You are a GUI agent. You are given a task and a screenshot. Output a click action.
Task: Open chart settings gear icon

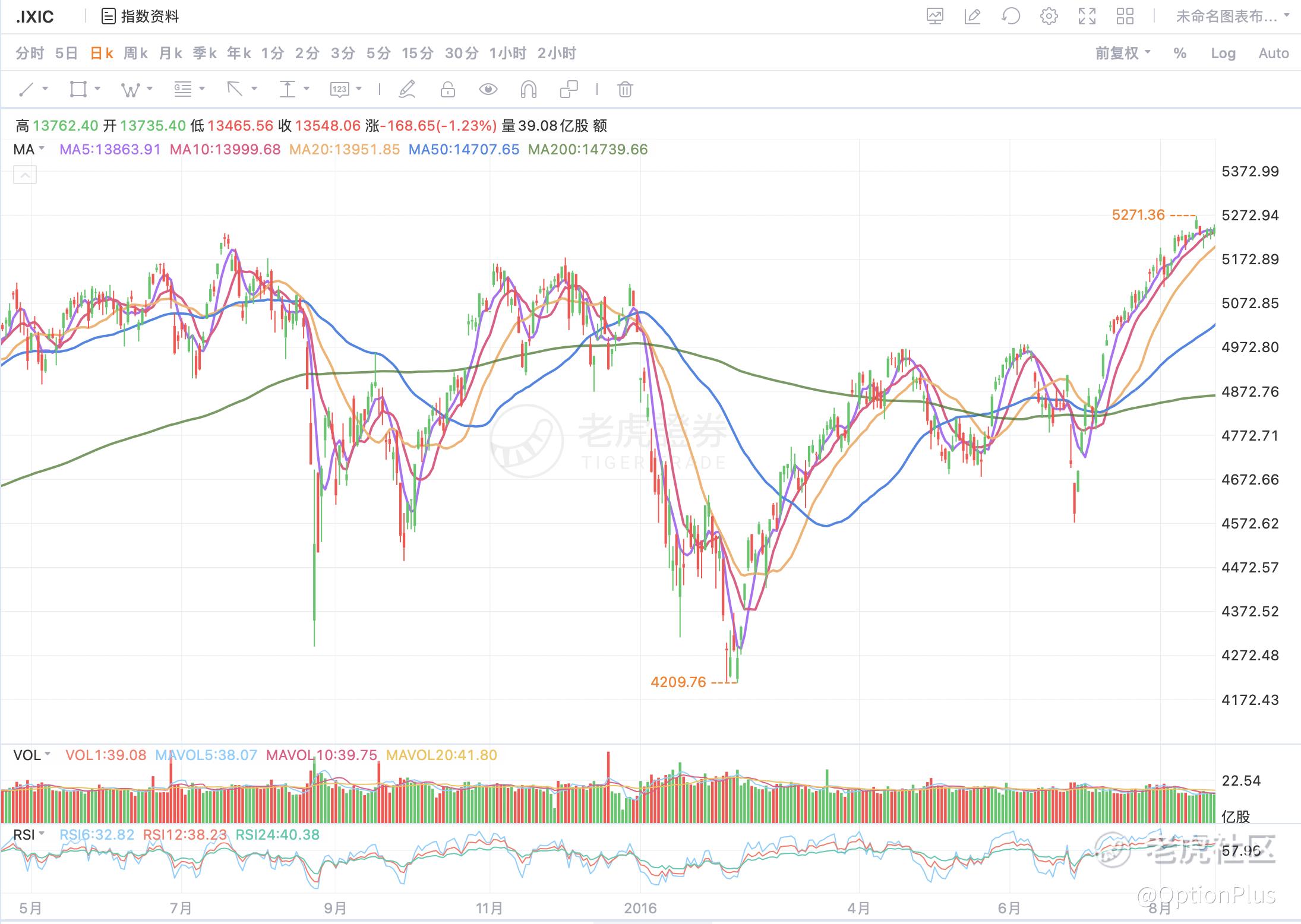(1049, 17)
